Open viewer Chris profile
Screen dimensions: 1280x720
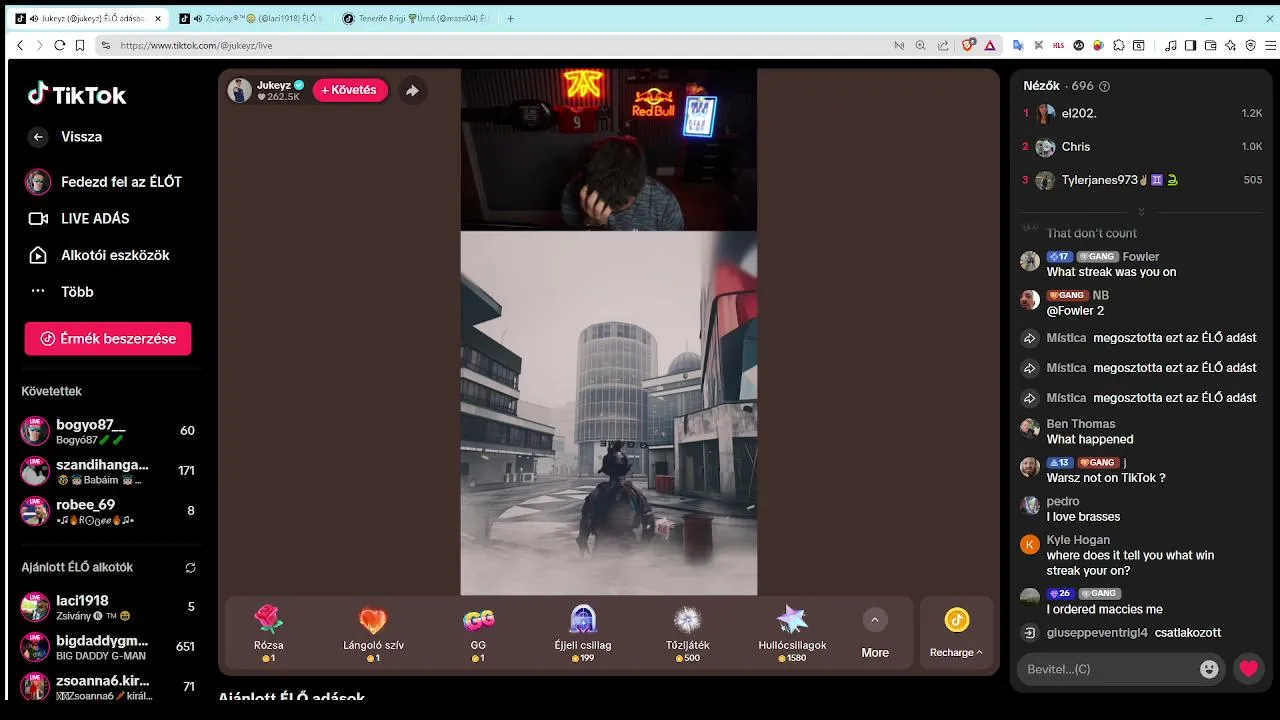[1141, 147]
